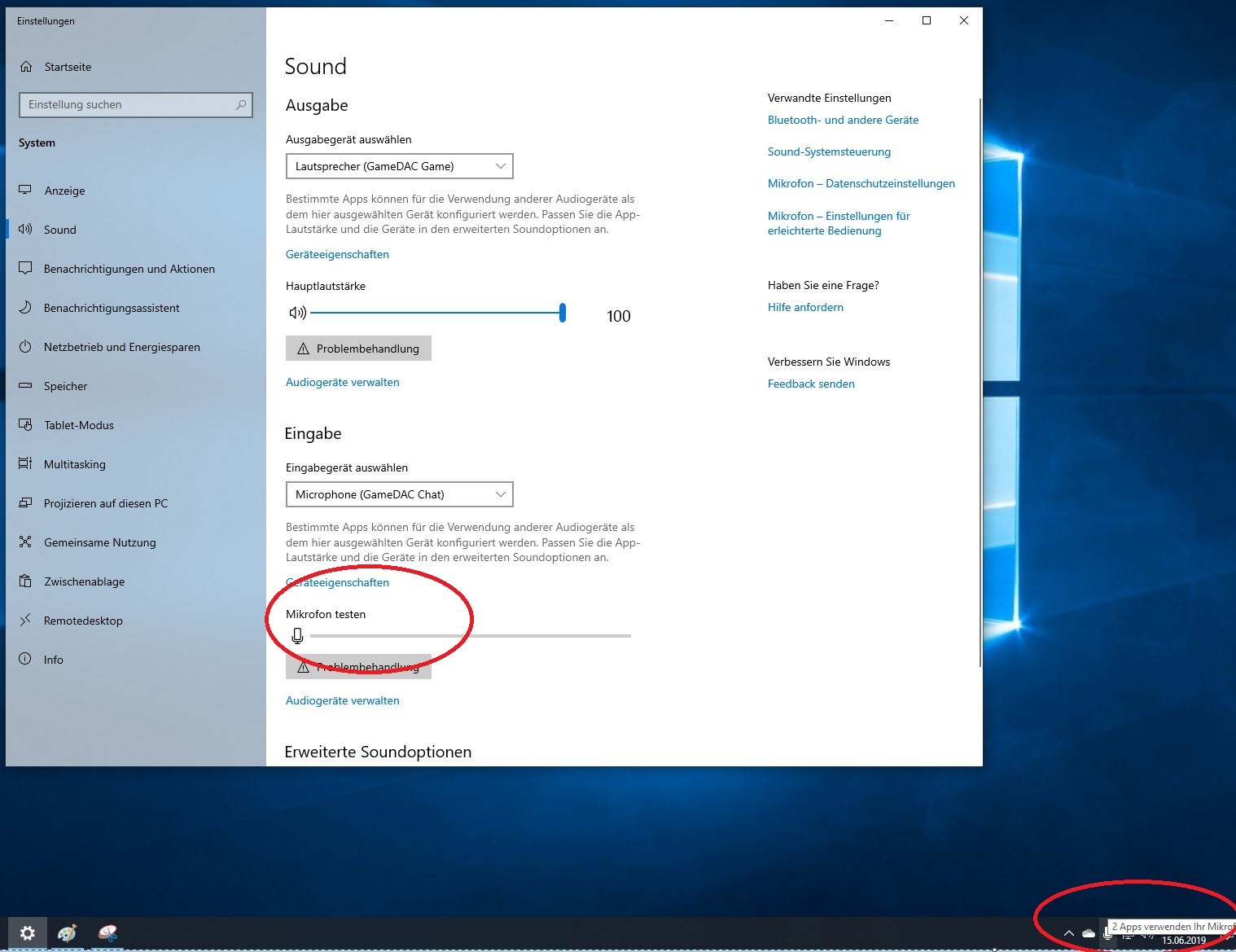Open Geräteeigenschaften link under Ausgabe
The image size is (1236, 952).
pos(337,254)
